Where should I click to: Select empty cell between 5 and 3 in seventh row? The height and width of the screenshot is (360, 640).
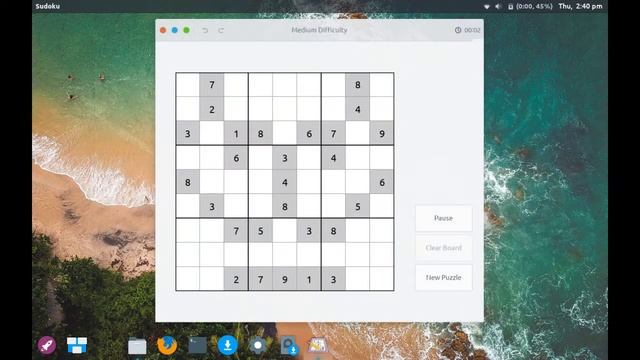click(284, 231)
